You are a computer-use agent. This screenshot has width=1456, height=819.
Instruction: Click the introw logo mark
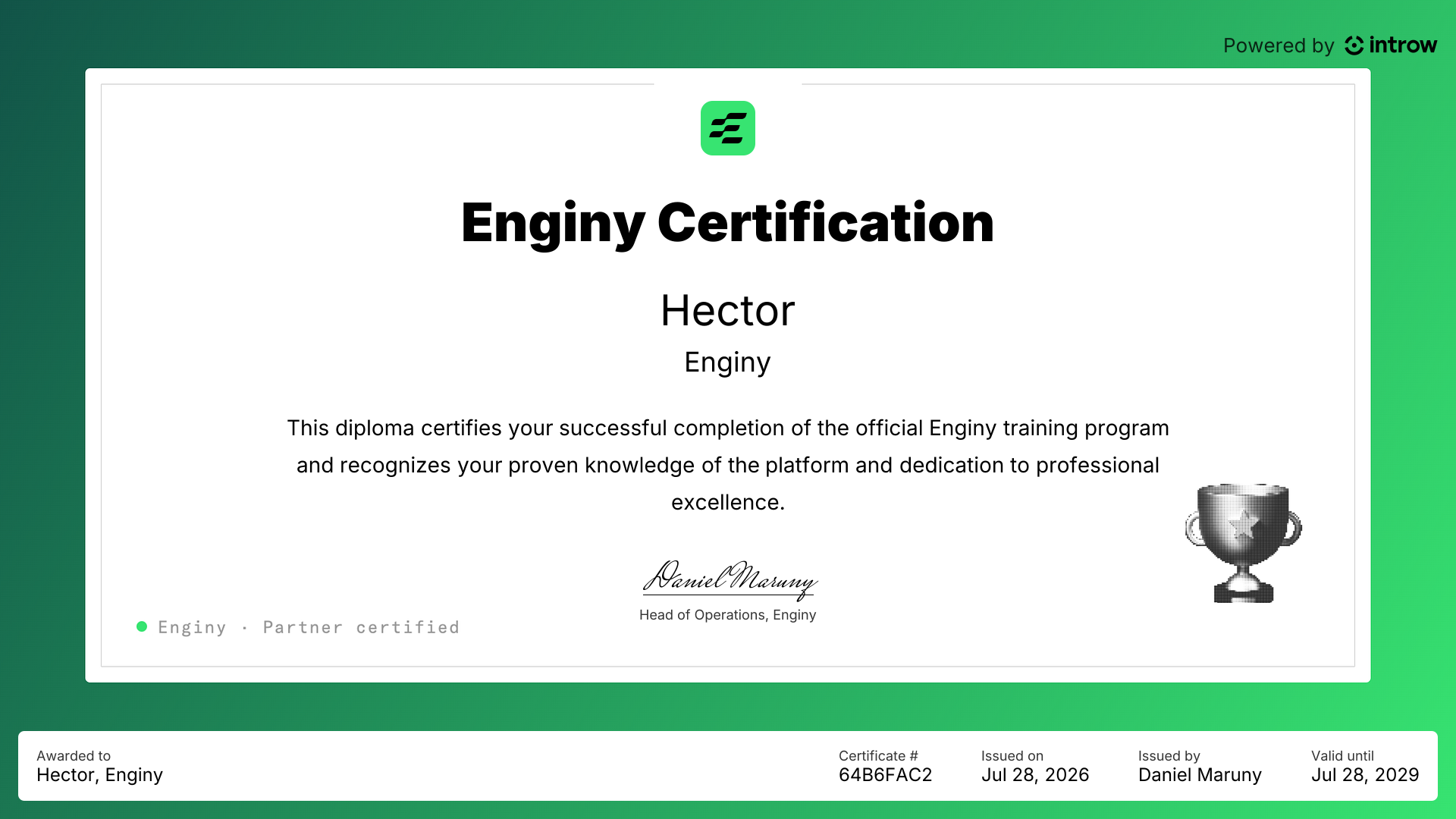tap(1354, 45)
